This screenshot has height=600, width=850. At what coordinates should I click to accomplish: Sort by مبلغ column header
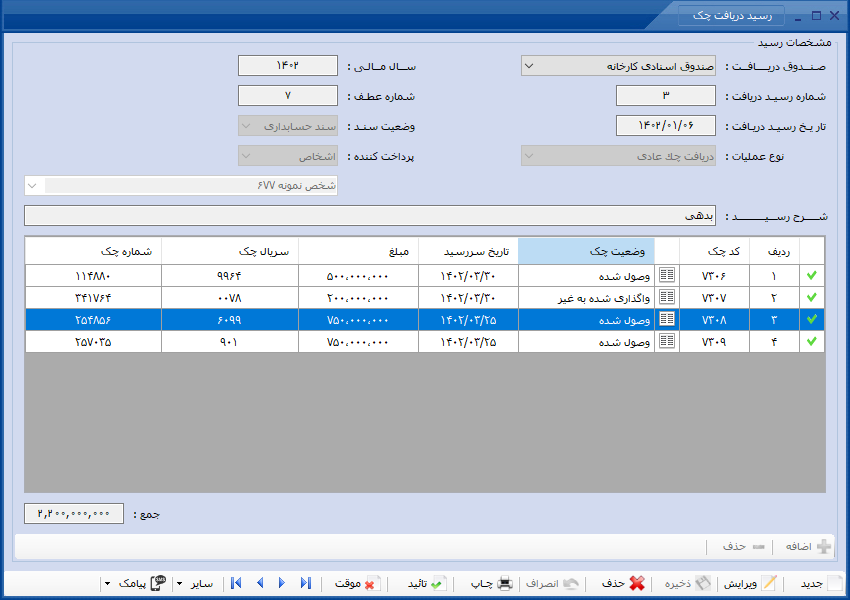pos(358,251)
